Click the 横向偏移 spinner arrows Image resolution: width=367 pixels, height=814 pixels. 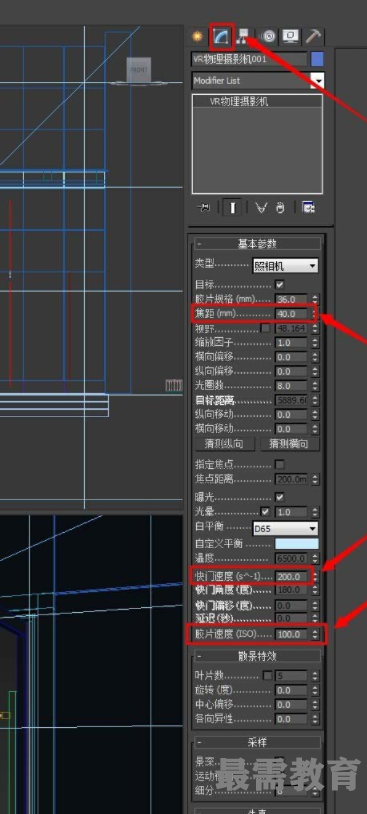[x=315, y=357]
